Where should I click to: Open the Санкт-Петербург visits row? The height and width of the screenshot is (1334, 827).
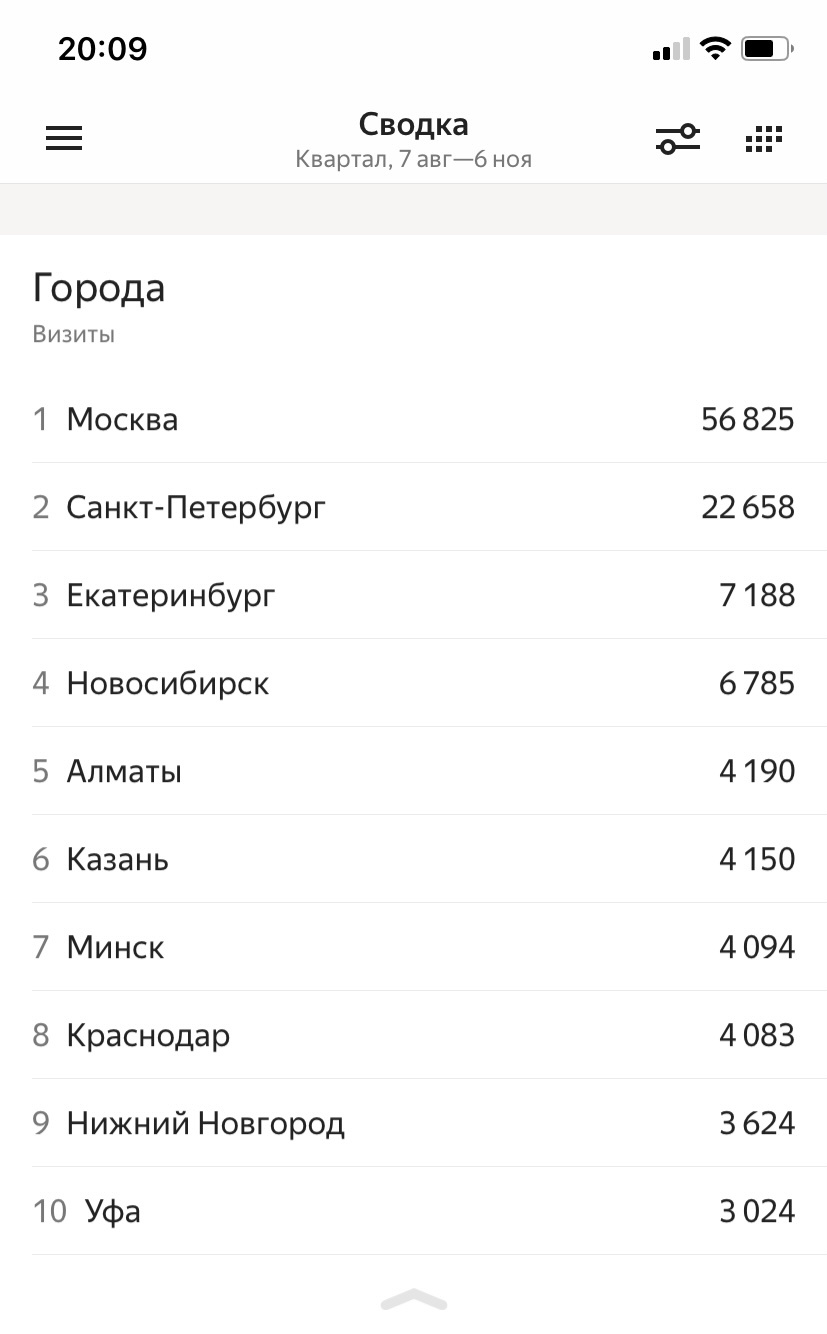[x=413, y=507]
